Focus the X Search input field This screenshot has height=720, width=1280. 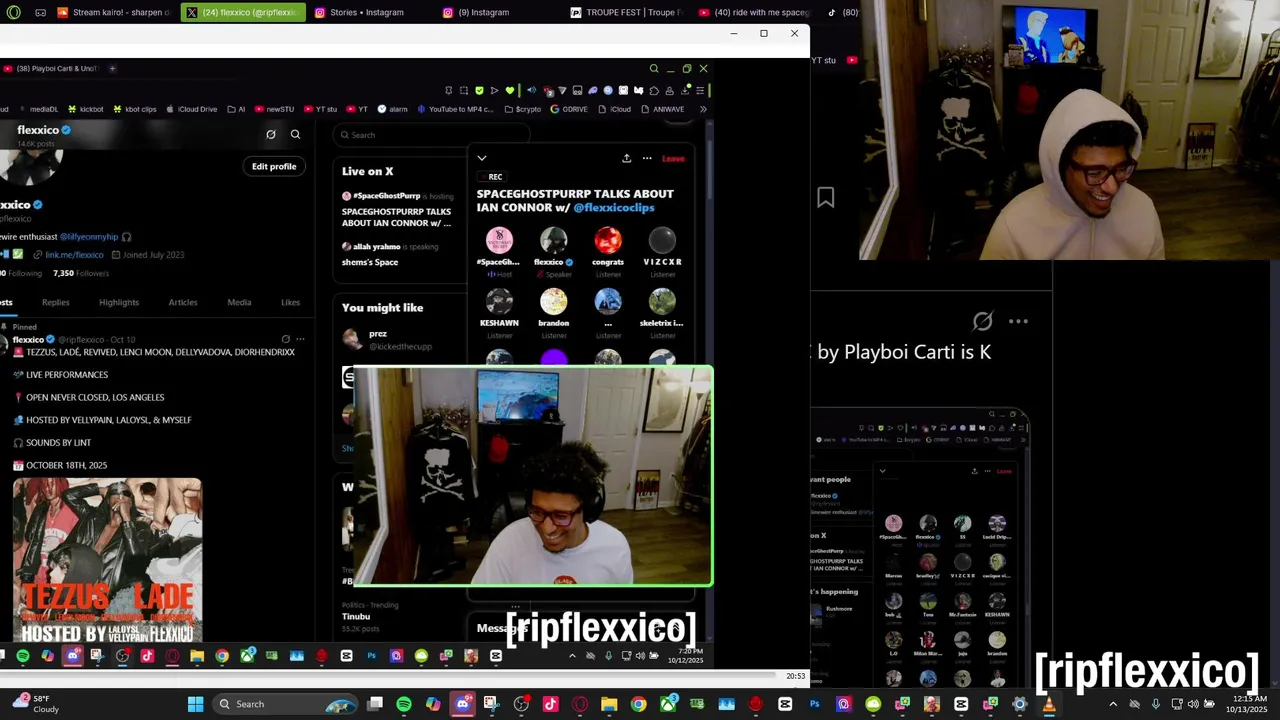click(430, 135)
